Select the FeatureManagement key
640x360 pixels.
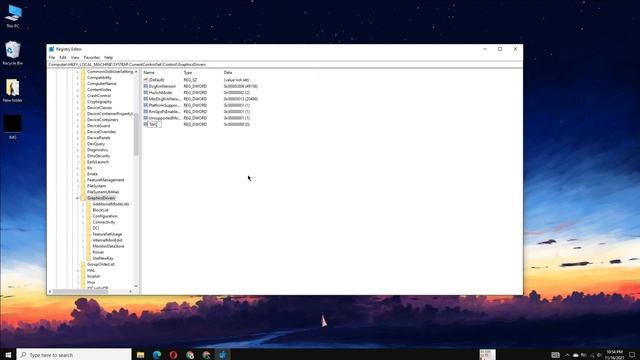click(x=105, y=180)
